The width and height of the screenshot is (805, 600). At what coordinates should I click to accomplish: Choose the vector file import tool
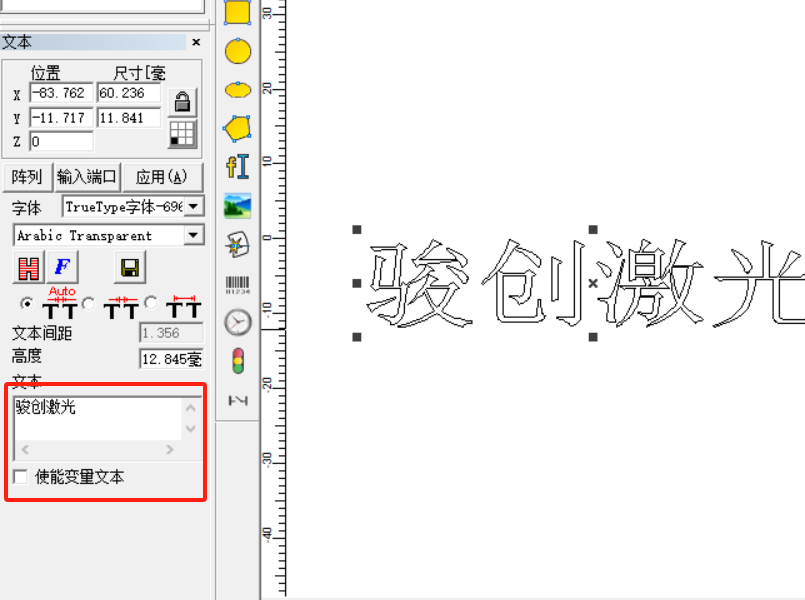(238, 245)
